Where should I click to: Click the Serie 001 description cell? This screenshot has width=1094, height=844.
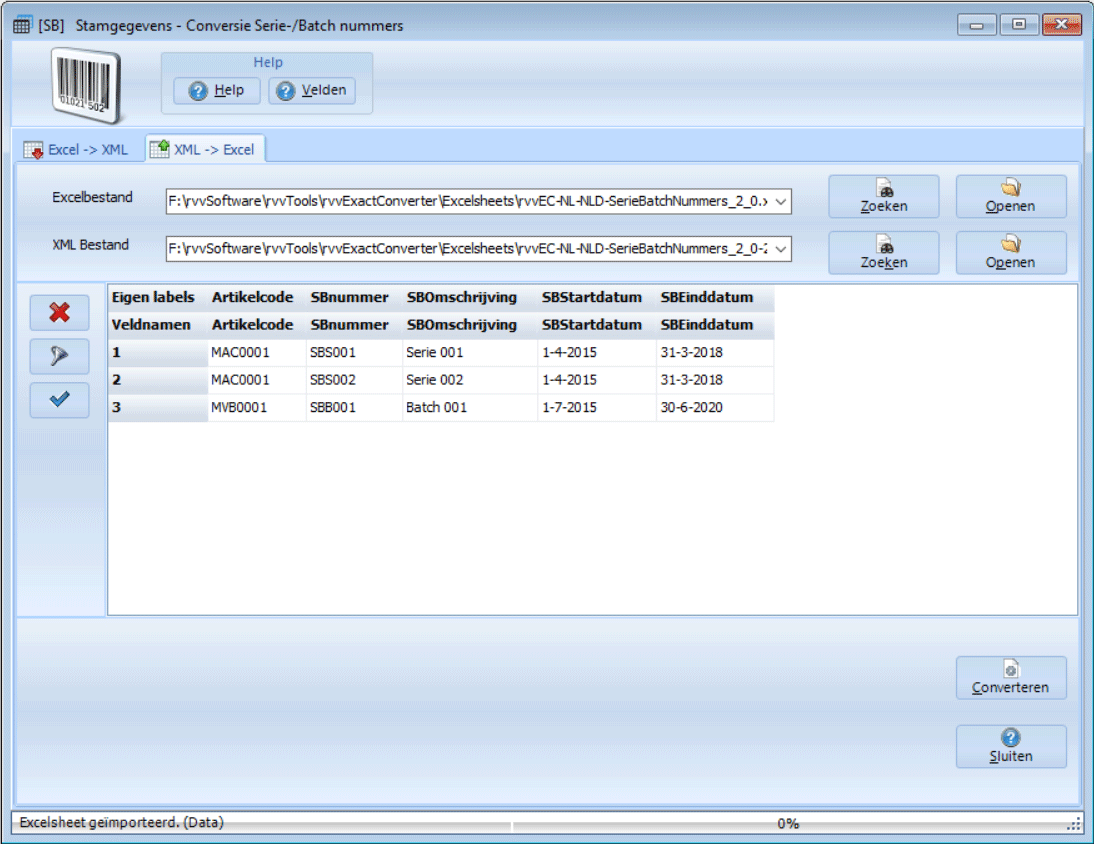click(x=470, y=352)
